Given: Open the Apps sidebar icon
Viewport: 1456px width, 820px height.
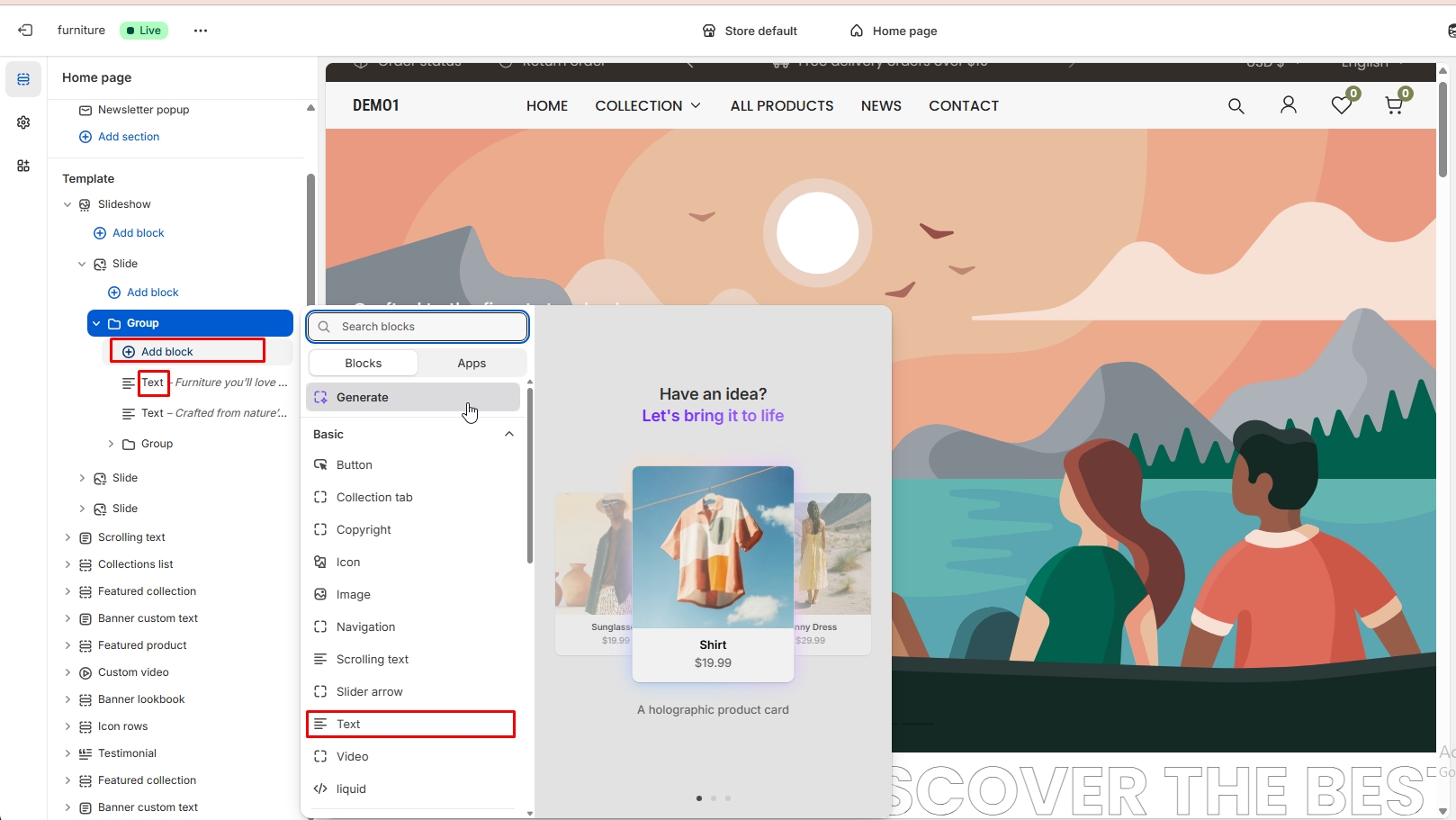Looking at the screenshot, I should (23, 166).
